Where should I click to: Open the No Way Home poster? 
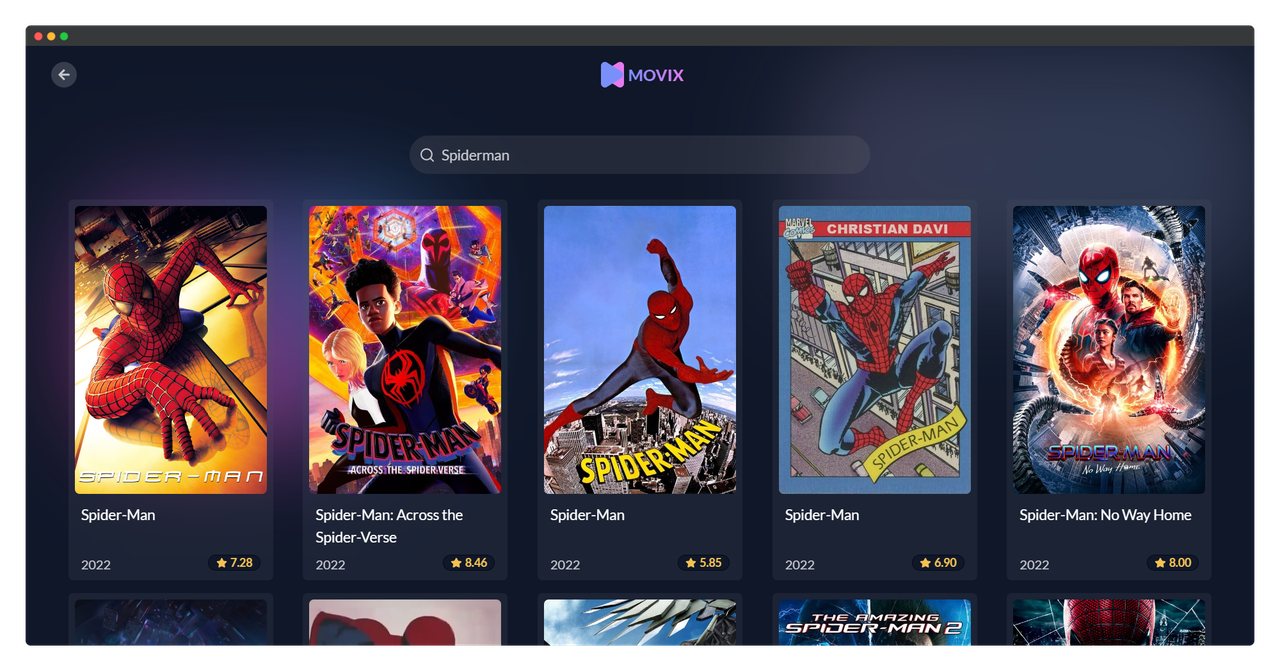(x=1109, y=350)
